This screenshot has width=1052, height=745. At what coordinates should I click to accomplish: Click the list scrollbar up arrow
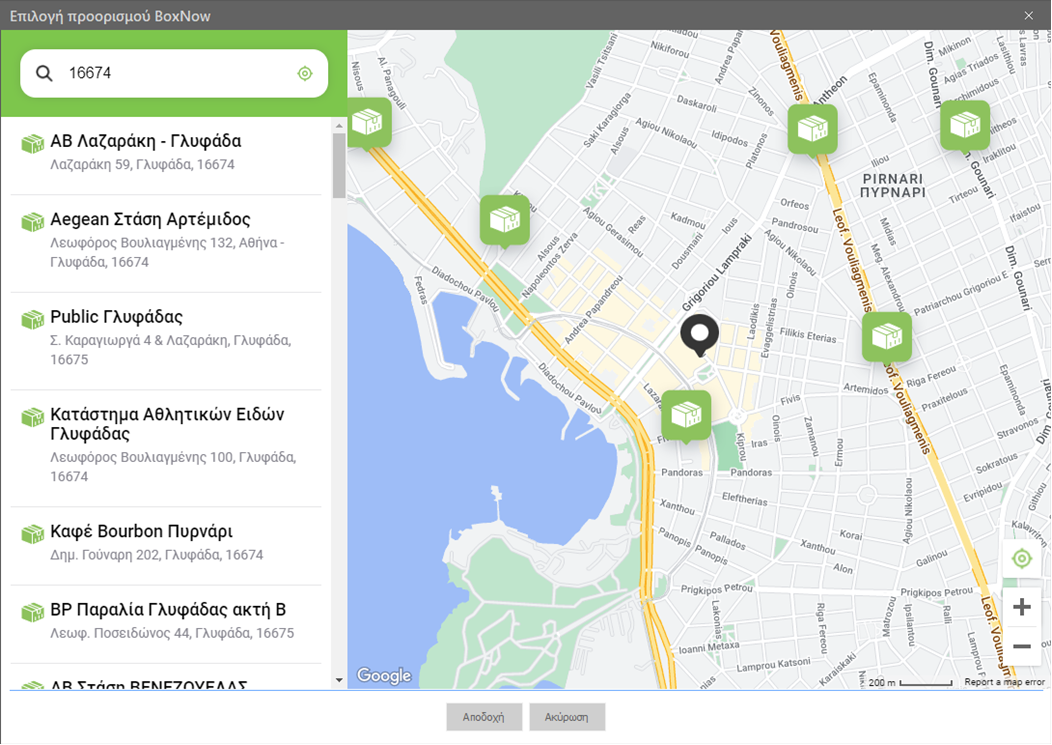339,126
